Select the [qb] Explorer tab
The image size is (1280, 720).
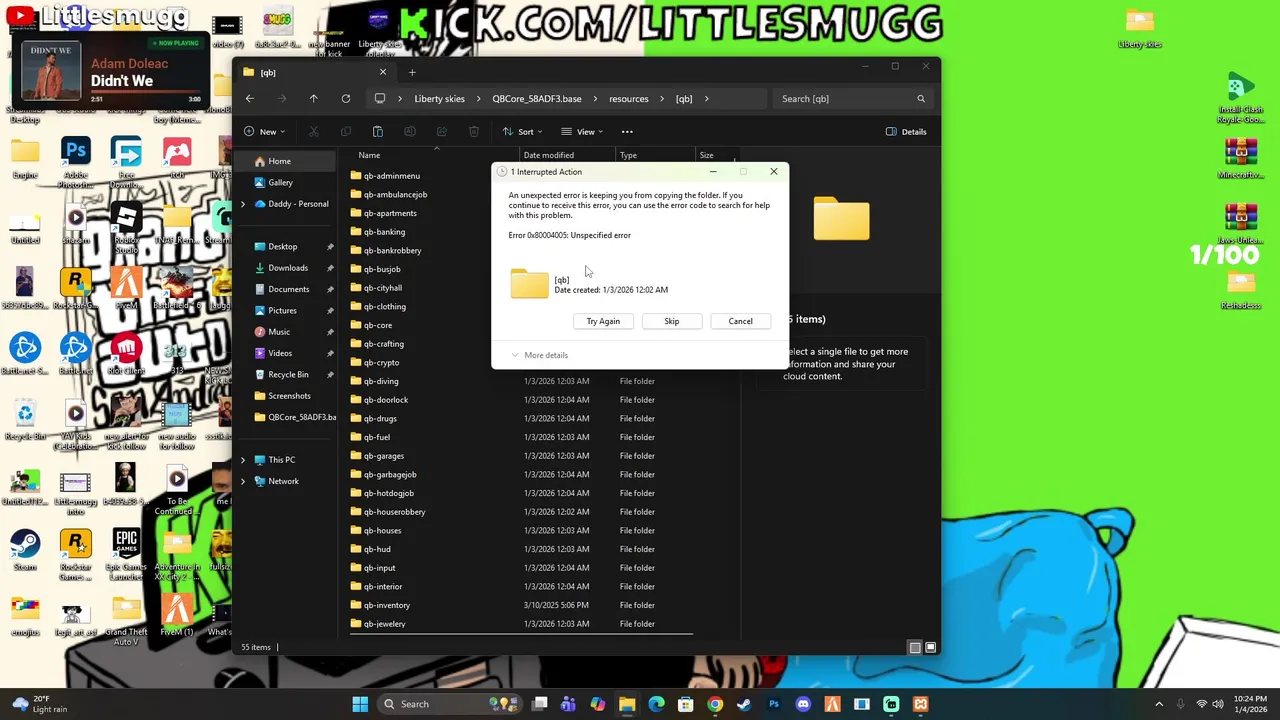[x=314, y=72]
